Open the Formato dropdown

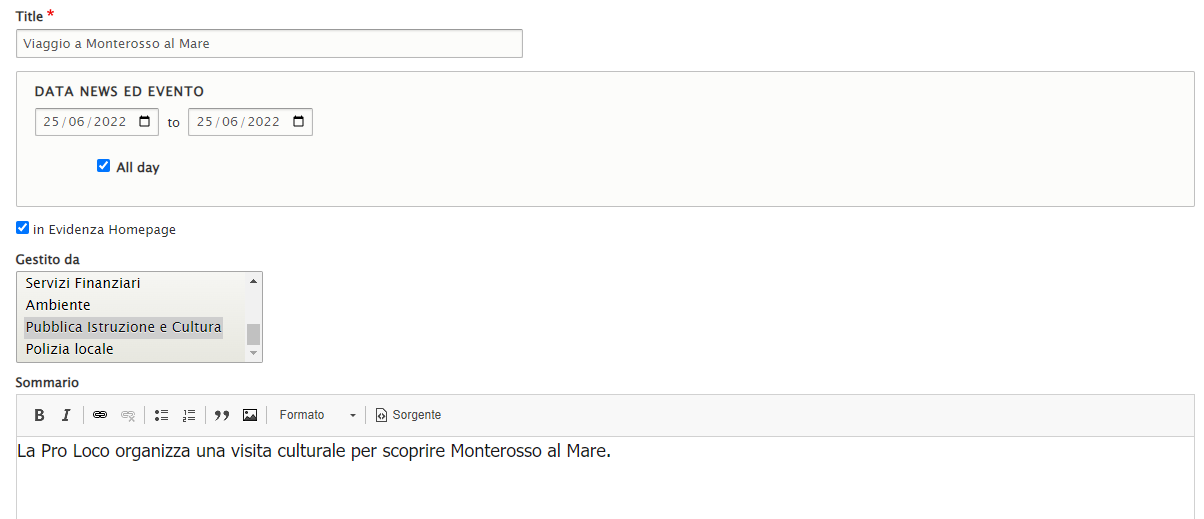pos(317,415)
